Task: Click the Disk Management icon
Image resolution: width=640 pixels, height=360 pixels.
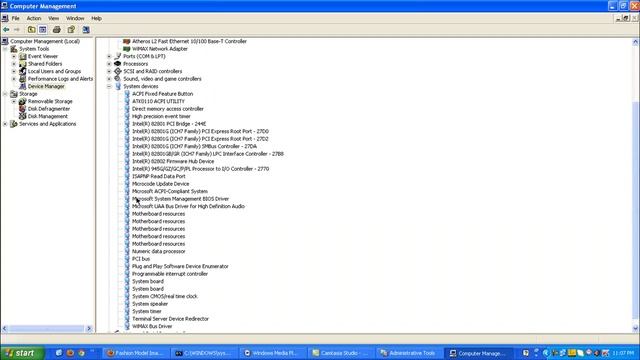Action: pos(23,116)
